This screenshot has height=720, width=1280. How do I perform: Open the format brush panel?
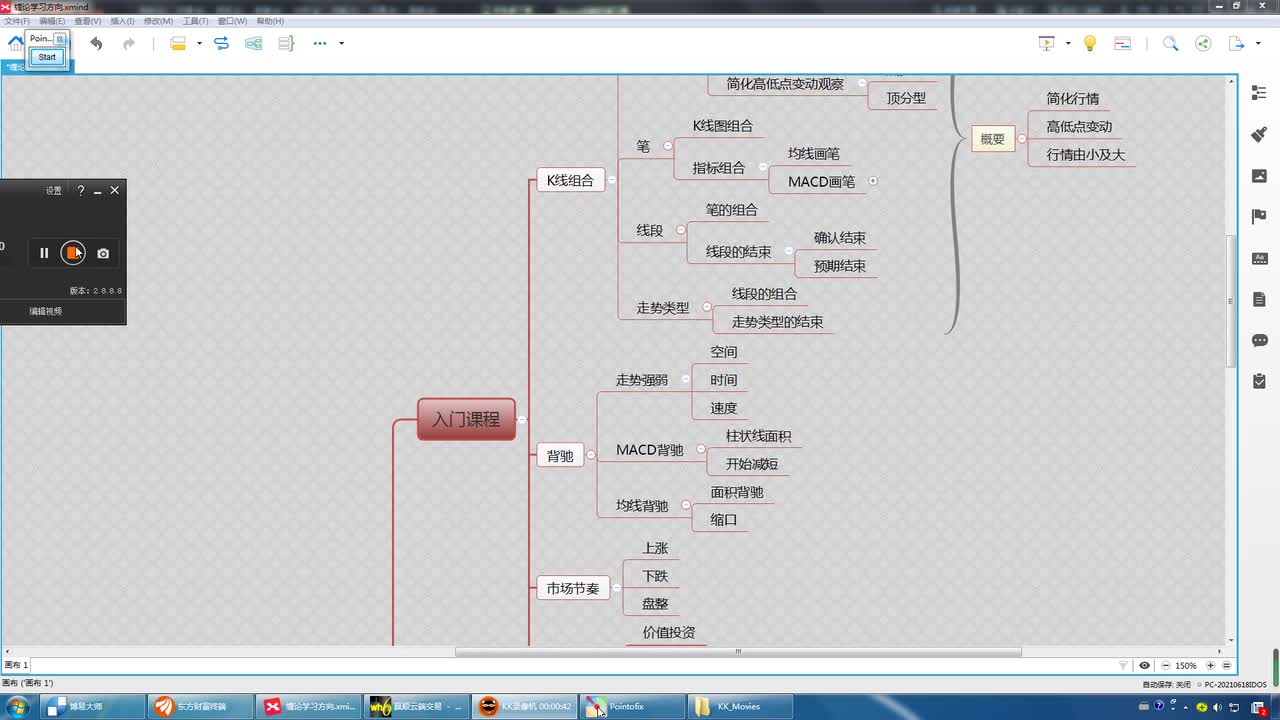pyautogui.click(x=1259, y=134)
